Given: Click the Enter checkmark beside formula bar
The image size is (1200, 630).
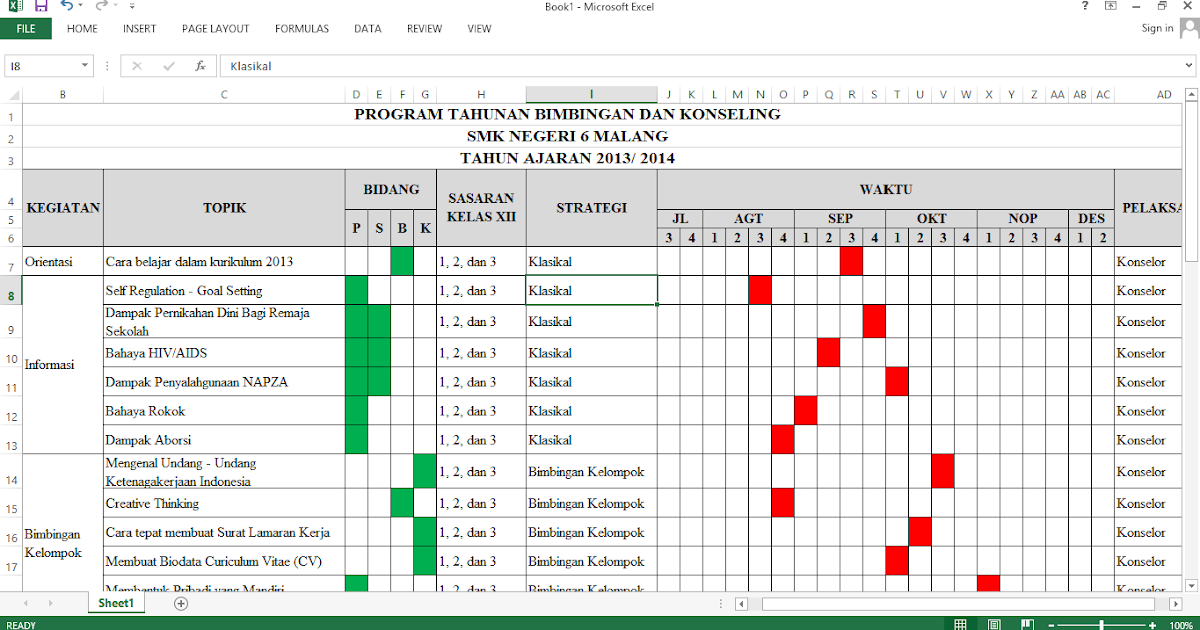Looking at the screenshot, I should pos(168,67).
